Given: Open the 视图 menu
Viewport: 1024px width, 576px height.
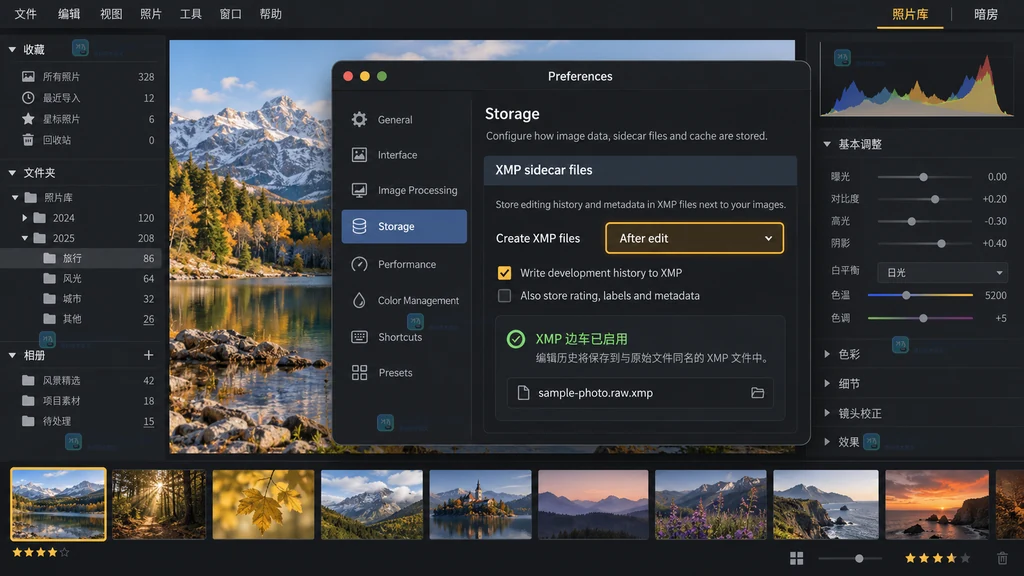Looking at the screenshot, I should click(x=111, y=14).
